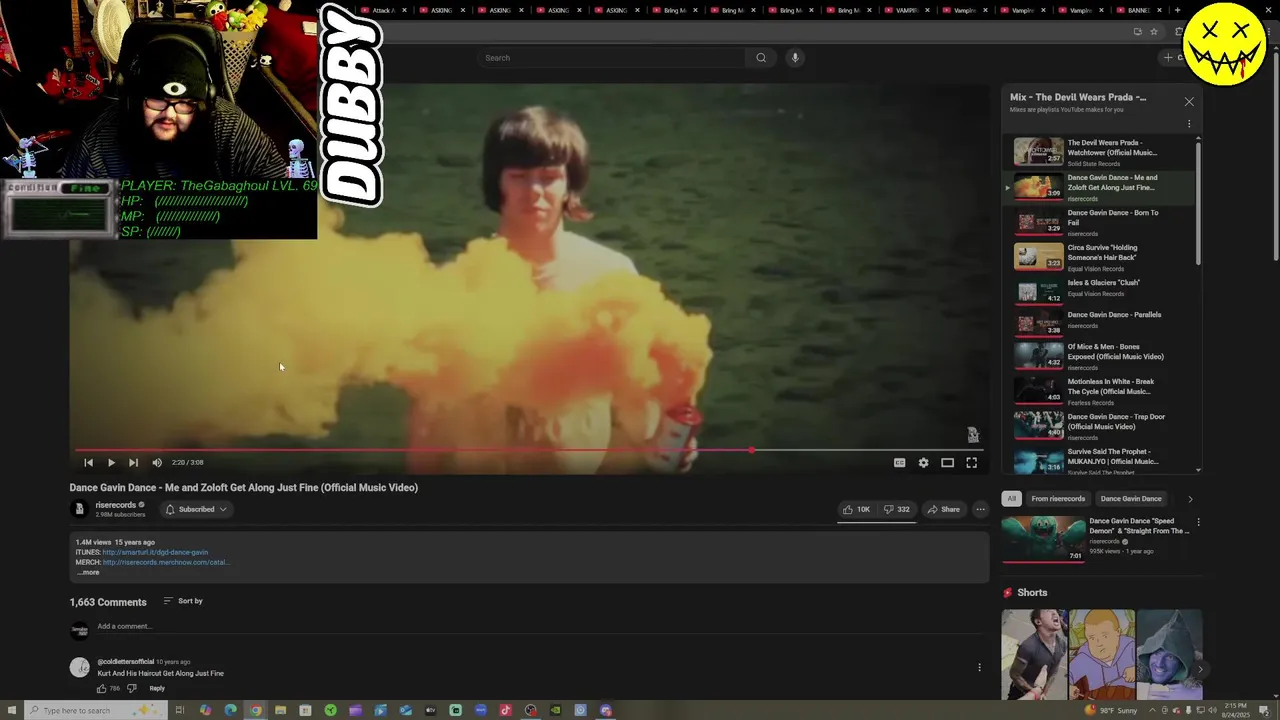Like the video with 10K likes
The width and height of the screenshot is (1280, 720).
tap(855, 509)
